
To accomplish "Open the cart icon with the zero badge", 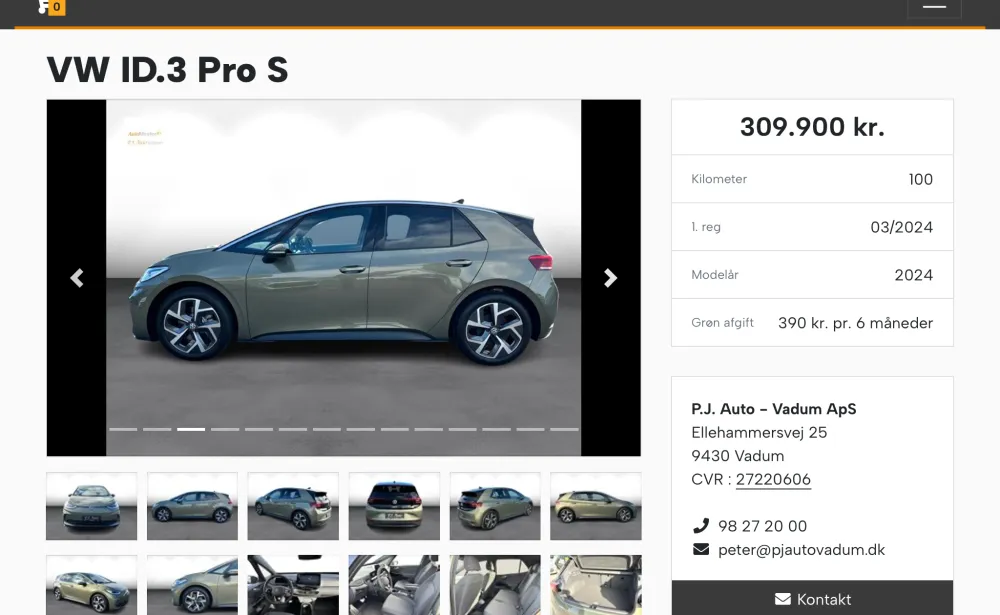I will click(x=51, y=7).
